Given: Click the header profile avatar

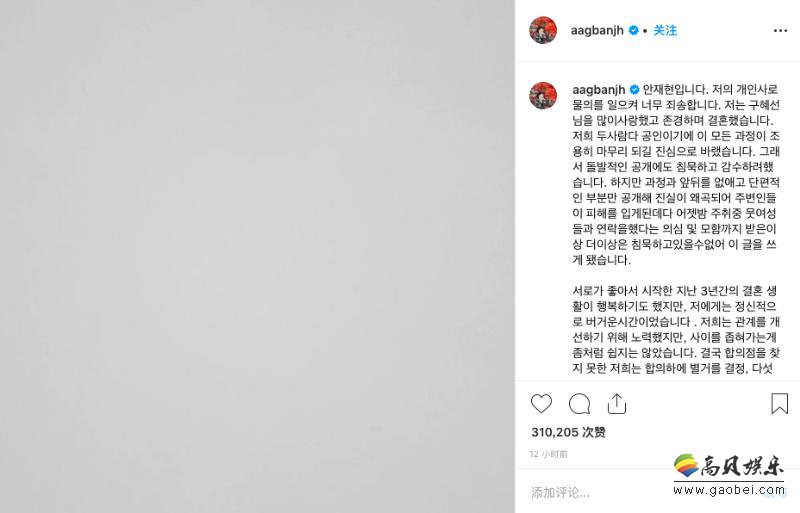Looking at the screenshot, I should (543, 30).
